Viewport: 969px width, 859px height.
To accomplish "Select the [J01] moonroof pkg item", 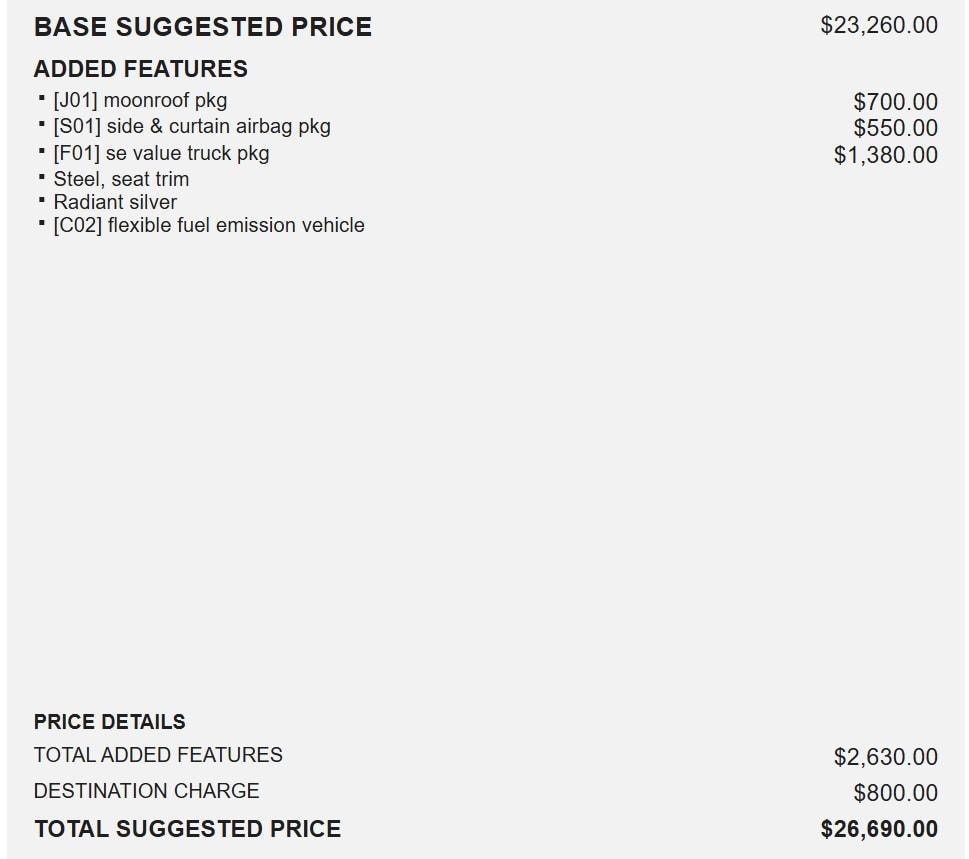I will (140, 100).
